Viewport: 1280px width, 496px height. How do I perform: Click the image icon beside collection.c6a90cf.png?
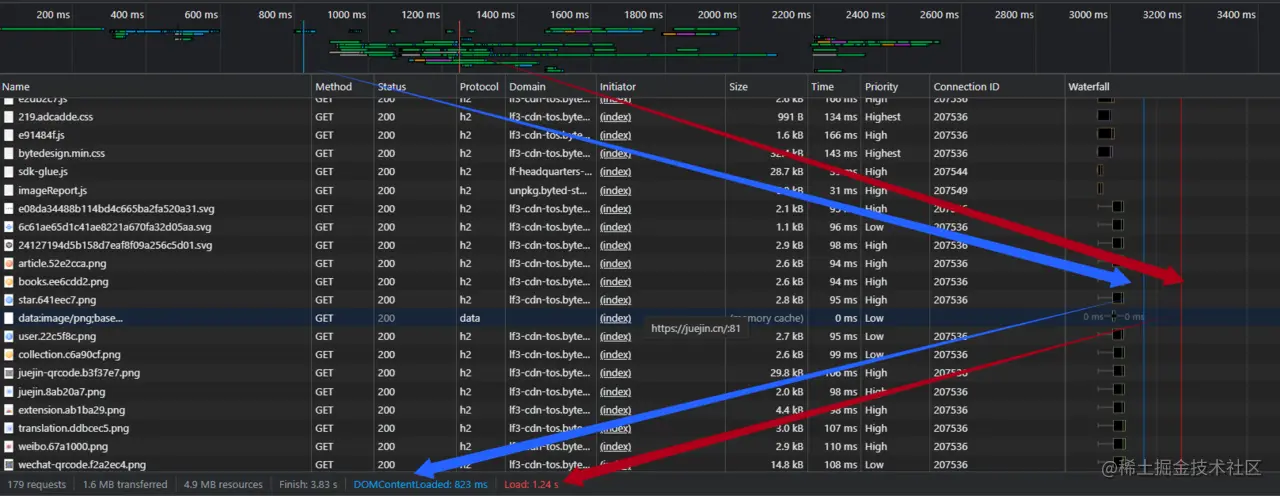tap(9, 355)
